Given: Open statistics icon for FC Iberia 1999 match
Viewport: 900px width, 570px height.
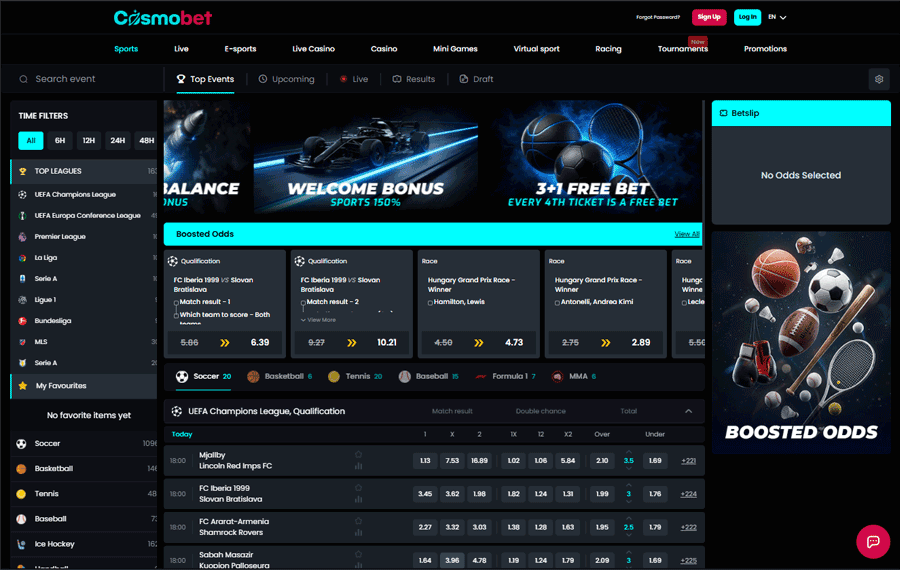Looking at the screenshot, I should 358,499.
